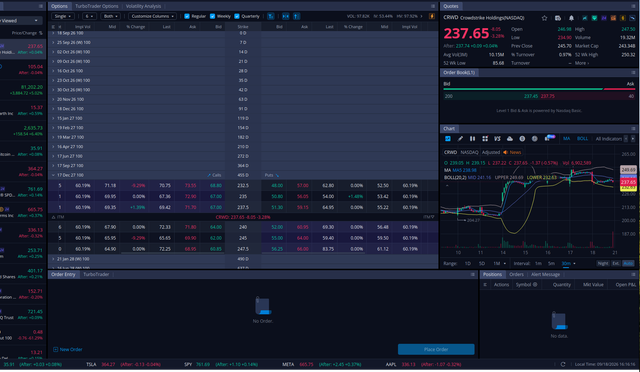
Task: Click the New Order link
Action: [68, 350]
